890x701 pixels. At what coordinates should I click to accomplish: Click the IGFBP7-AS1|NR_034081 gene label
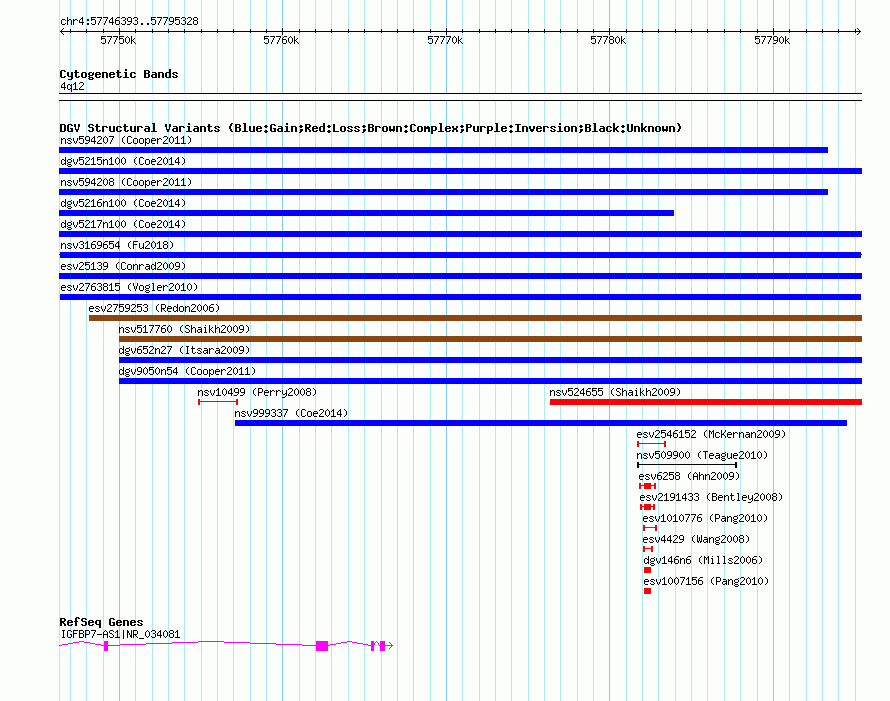point(120,634)
